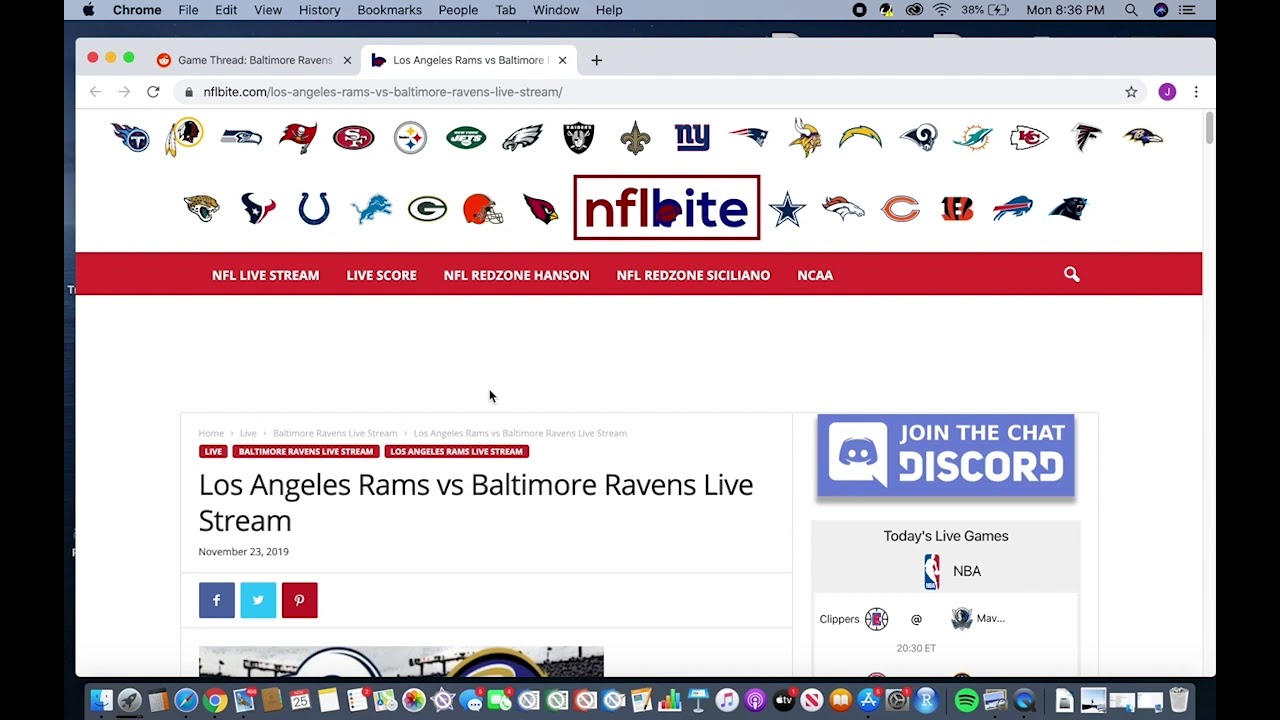Click the red LIVE tag
Screen dimensions: 1280x720
coord(213,451)
